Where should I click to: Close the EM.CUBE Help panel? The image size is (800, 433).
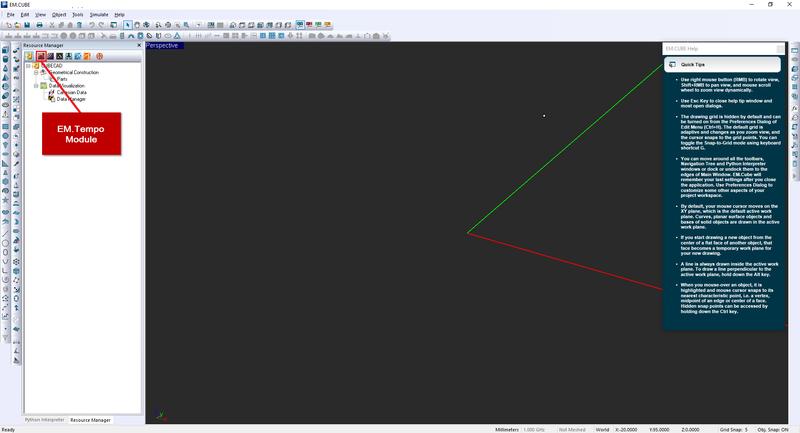click(x=780, y=49)
